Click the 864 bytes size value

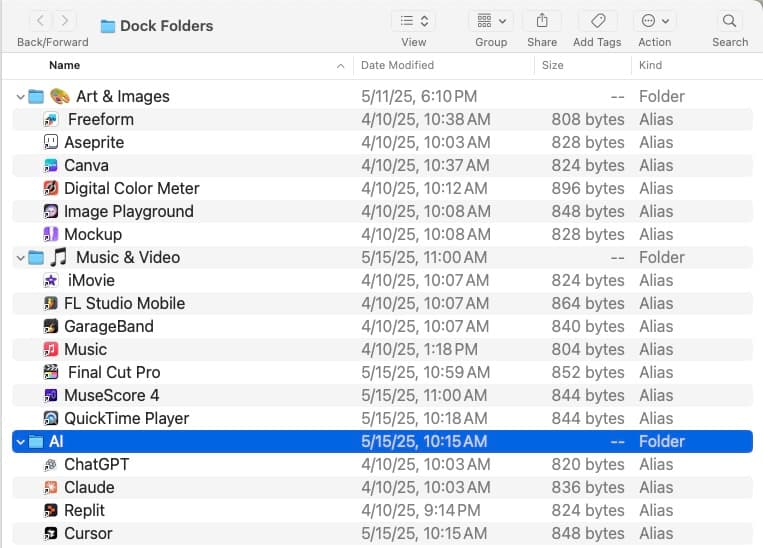click(x=588, y=303)
